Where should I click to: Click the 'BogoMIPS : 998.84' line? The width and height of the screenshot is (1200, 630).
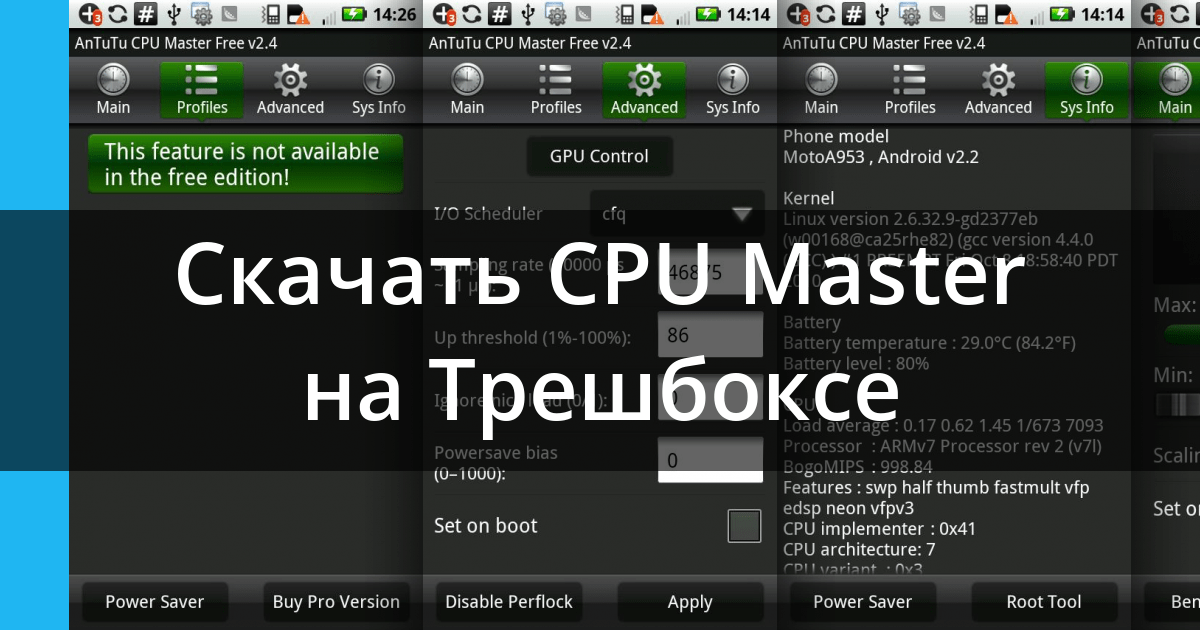(x=858, y=467)
